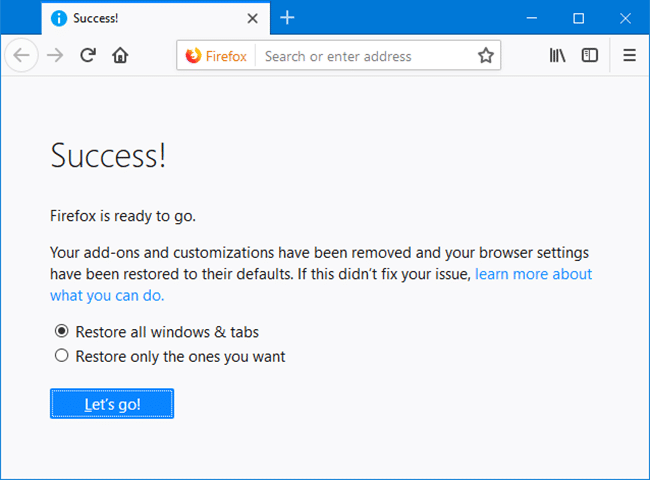This screenshot has width=650, height=480.
Task: Select Restore all windows & tabs
Action: (62, 331)
